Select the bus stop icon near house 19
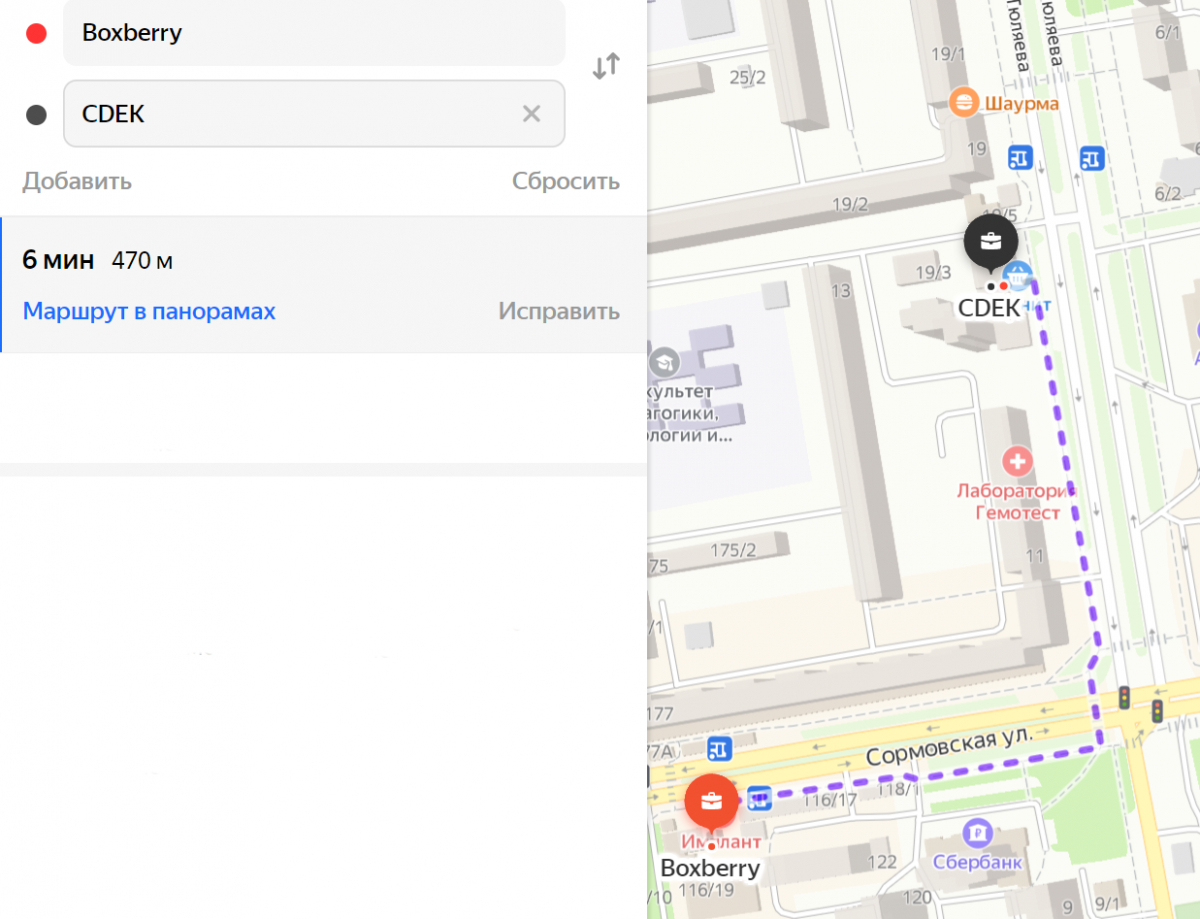 tap(1020, 158)
